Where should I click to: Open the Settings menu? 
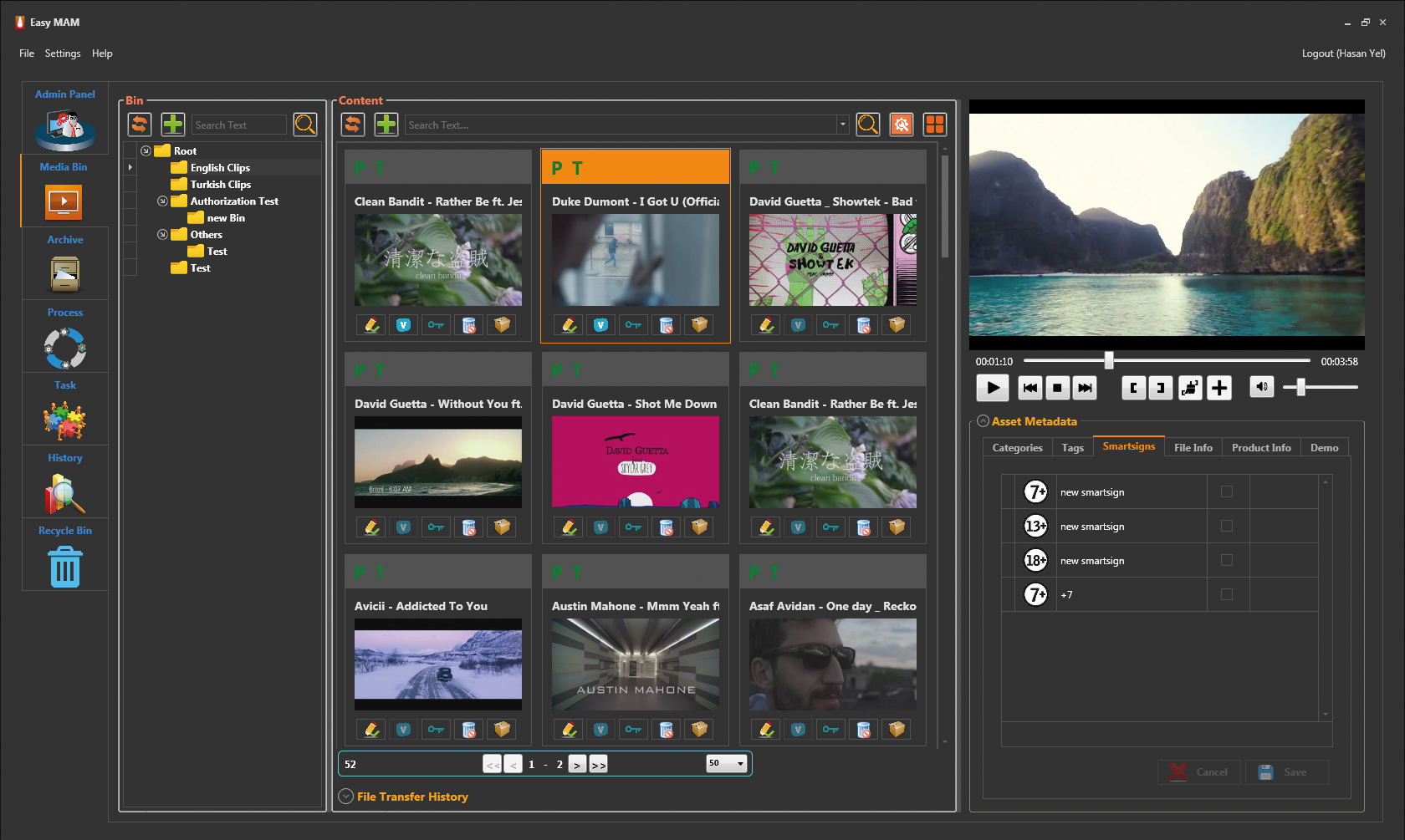[x=63, y=53]
